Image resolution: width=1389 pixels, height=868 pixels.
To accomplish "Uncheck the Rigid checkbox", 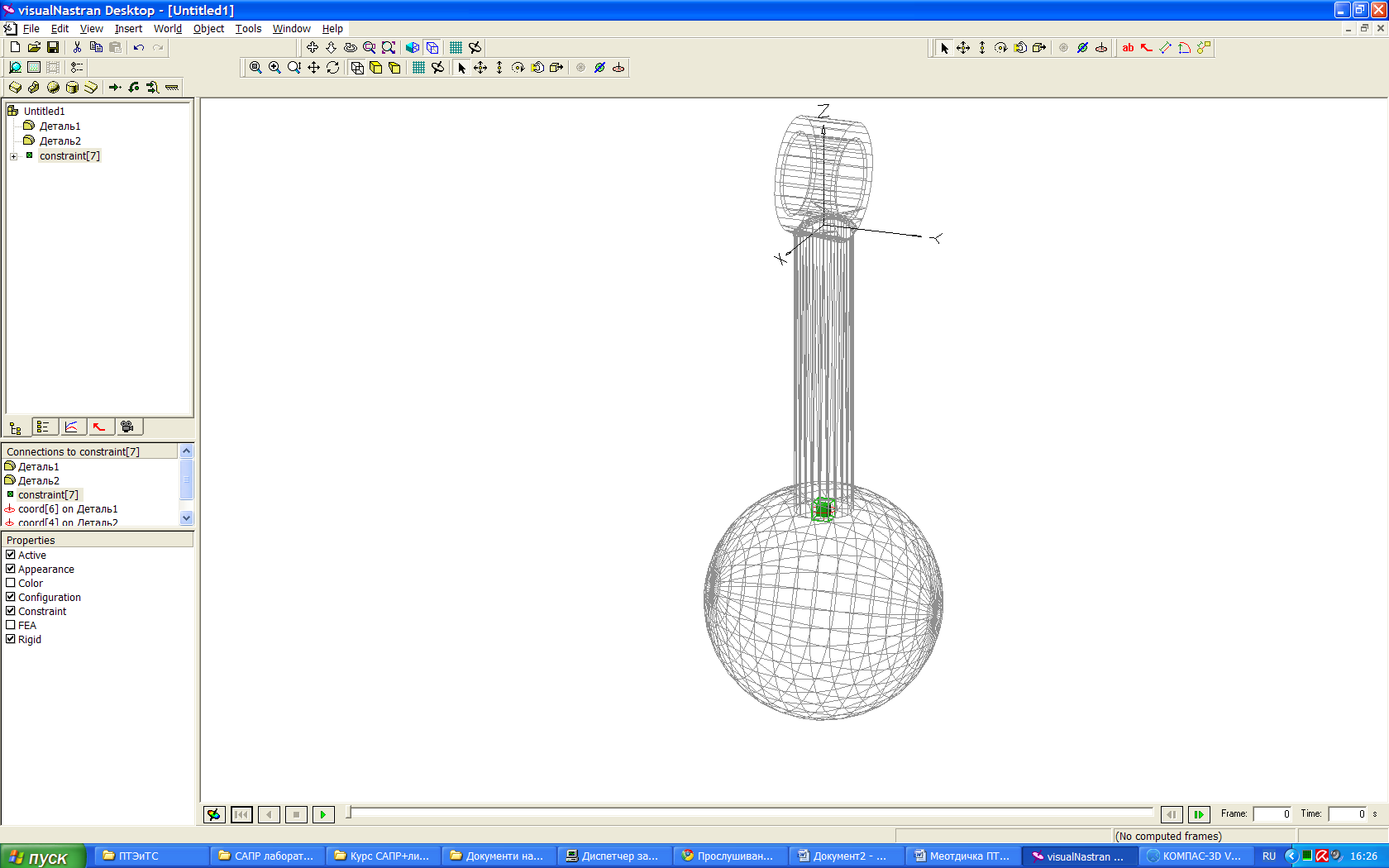I will [11, 639].
